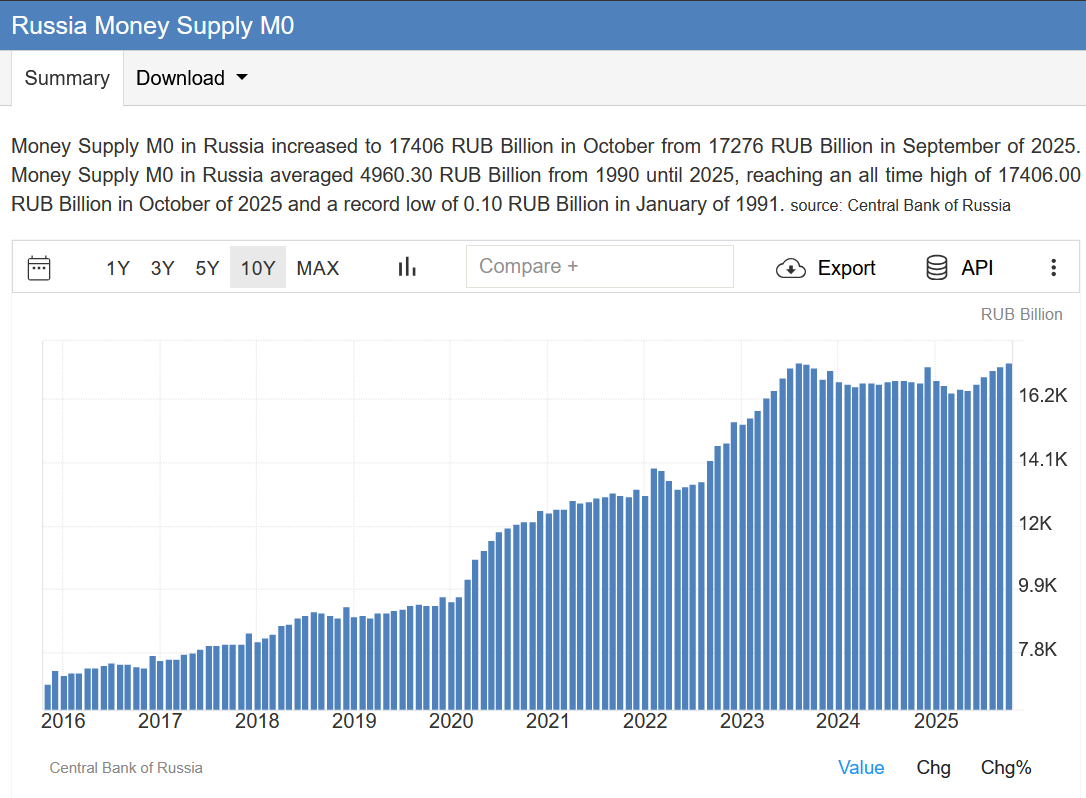Click into the Compare input field
The image size is (1086, 798).
point(599,267)
